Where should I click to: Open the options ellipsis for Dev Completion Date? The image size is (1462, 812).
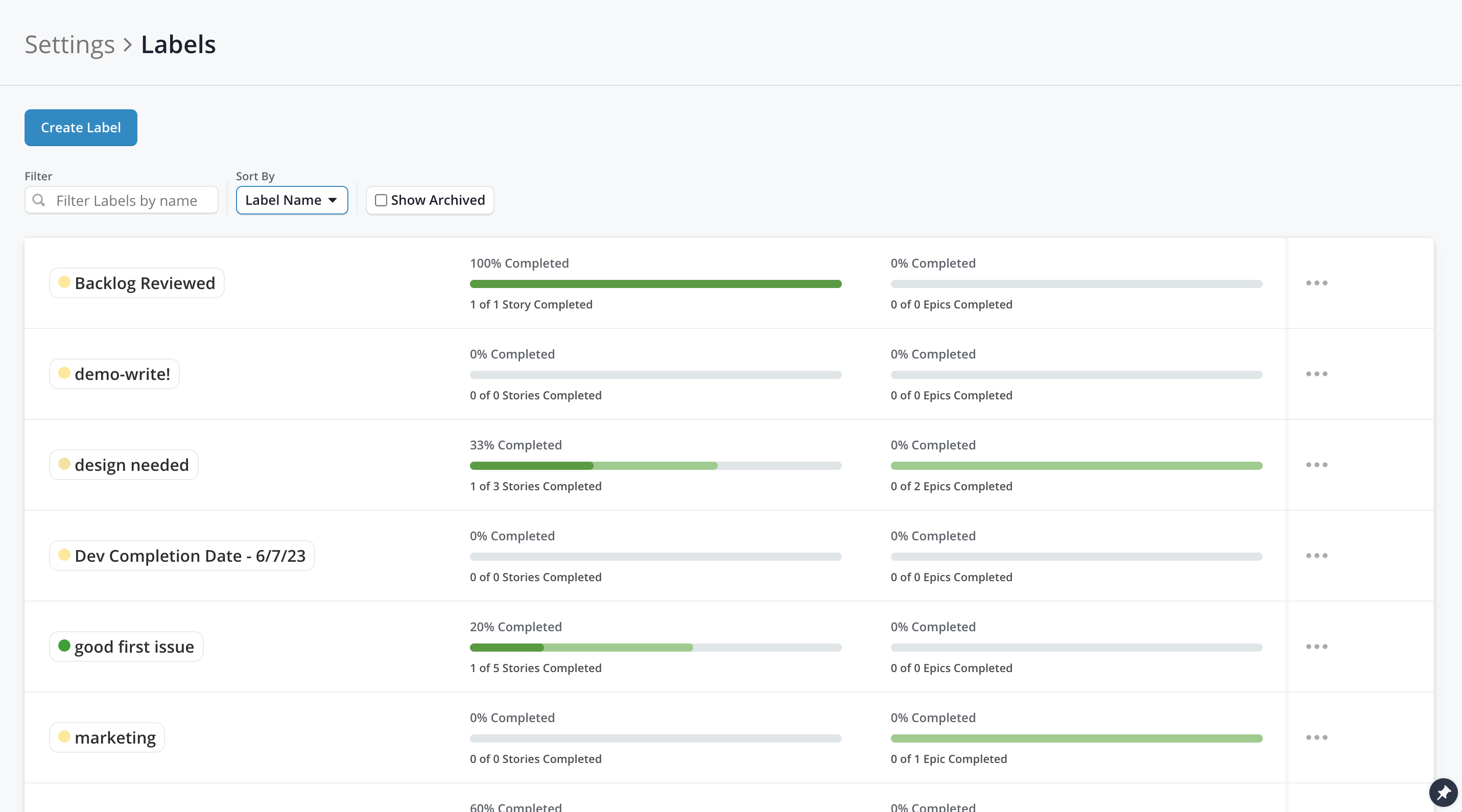point(1316,555)
